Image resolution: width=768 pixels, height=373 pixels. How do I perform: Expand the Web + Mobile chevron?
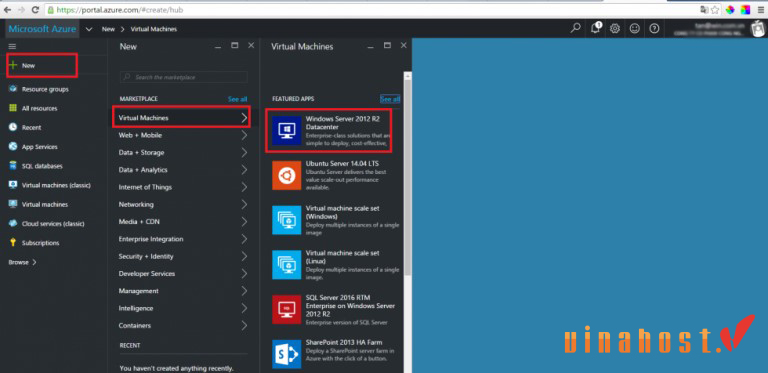(244, 135)
